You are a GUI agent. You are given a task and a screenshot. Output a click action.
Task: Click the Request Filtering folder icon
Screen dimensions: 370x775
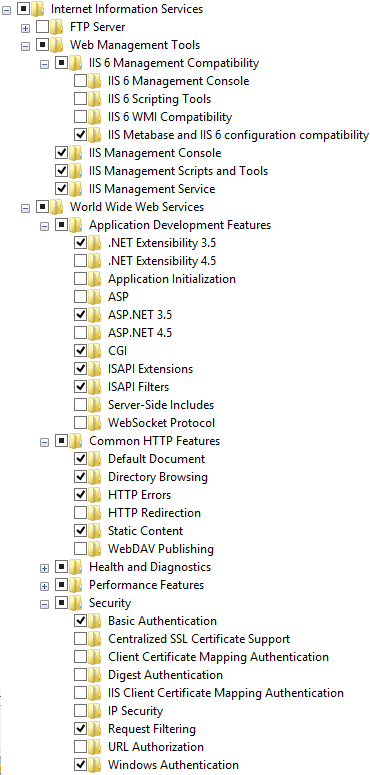click(95, 729)
